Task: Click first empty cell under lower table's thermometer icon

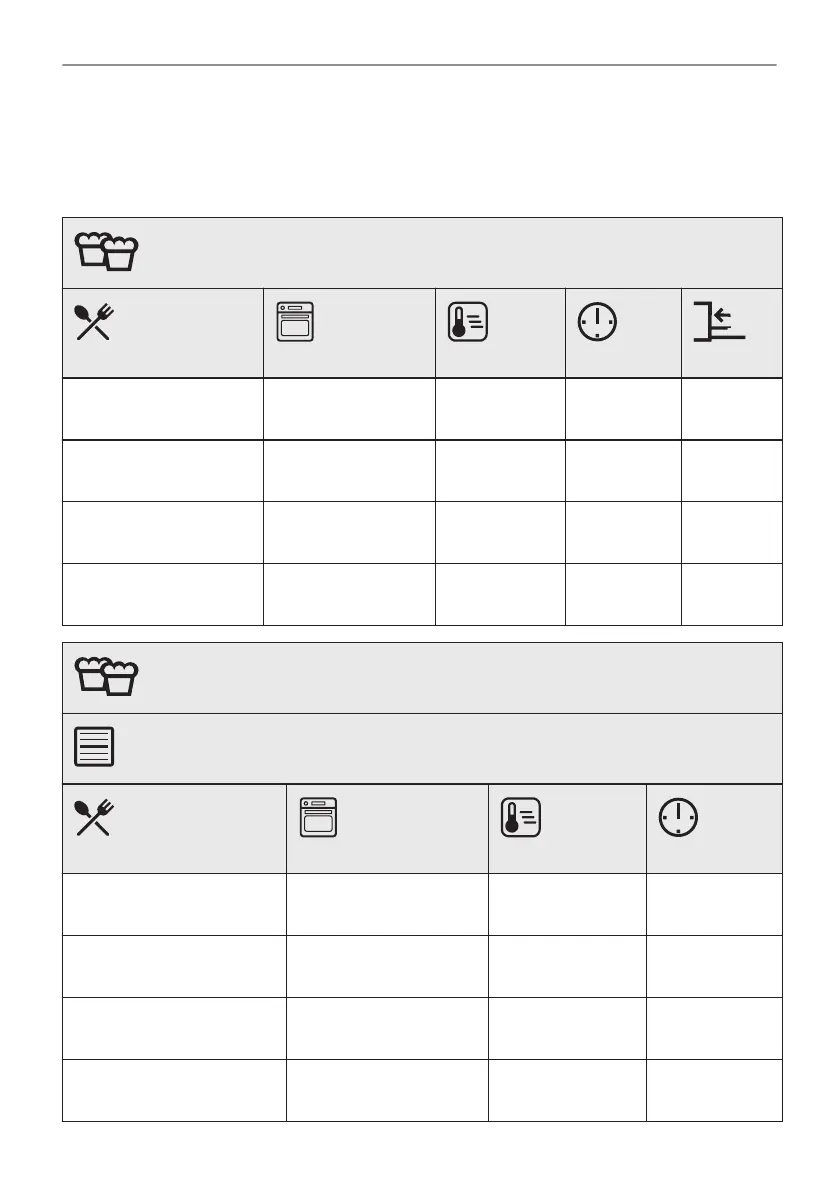Action: tap(566, 904)
